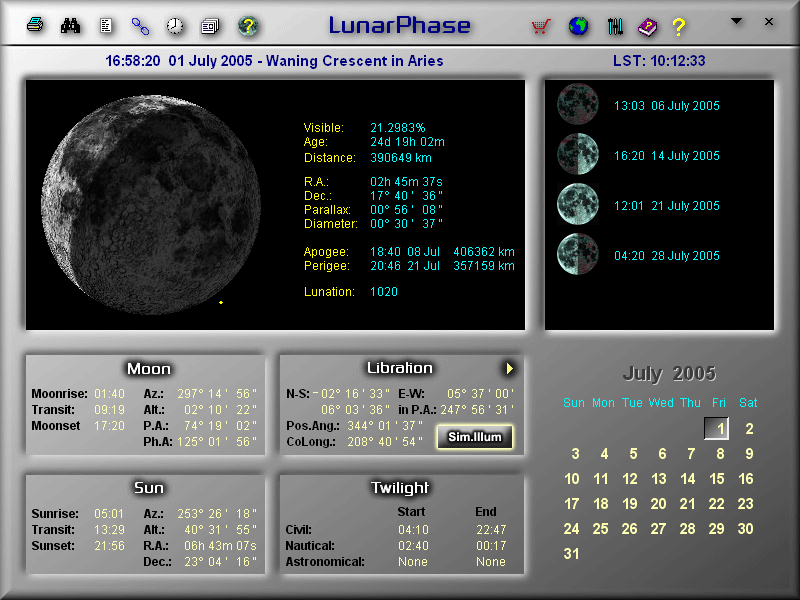This screenshot has width=800, height=600.
Task: Click the date and phase header text
Action: click(x=274, y=61)
